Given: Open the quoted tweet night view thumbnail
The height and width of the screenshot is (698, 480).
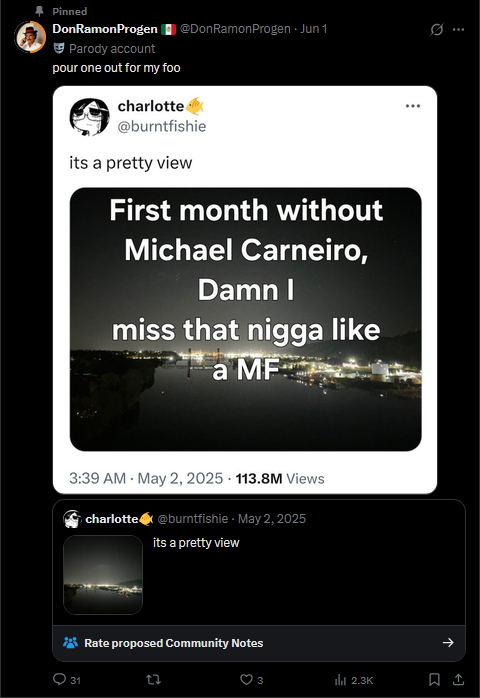Looking at the screenshot, I should (x=103, y=575).
